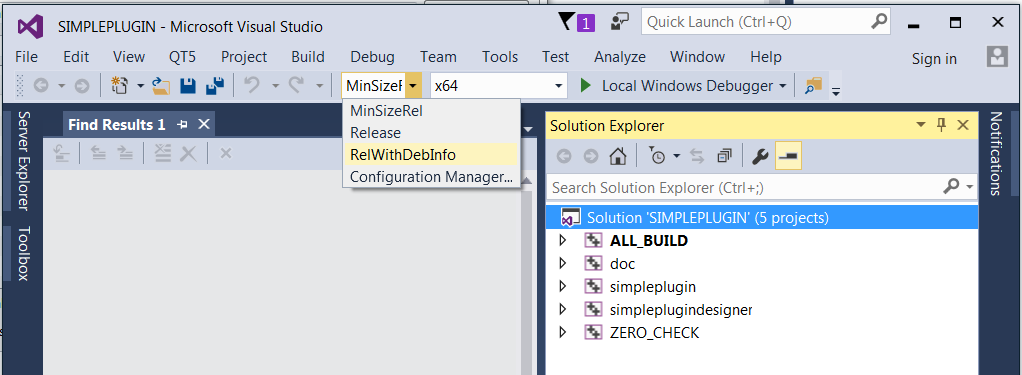
Task: Open Configuration Manager... from the list
Action: click(431, 177)
